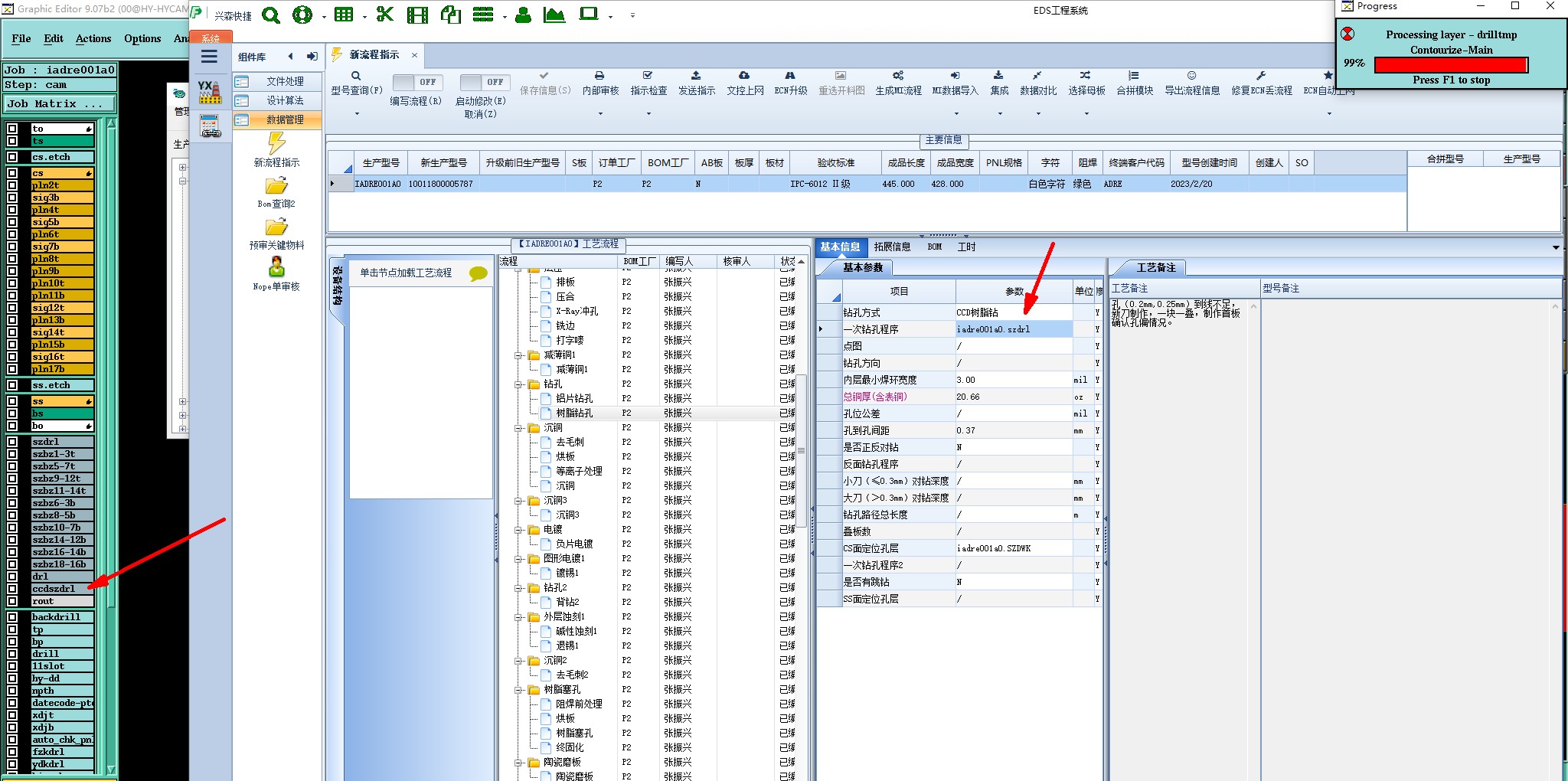1568x781 pixels.
Task: Click the green table grid icon
Action: point(344,15)
